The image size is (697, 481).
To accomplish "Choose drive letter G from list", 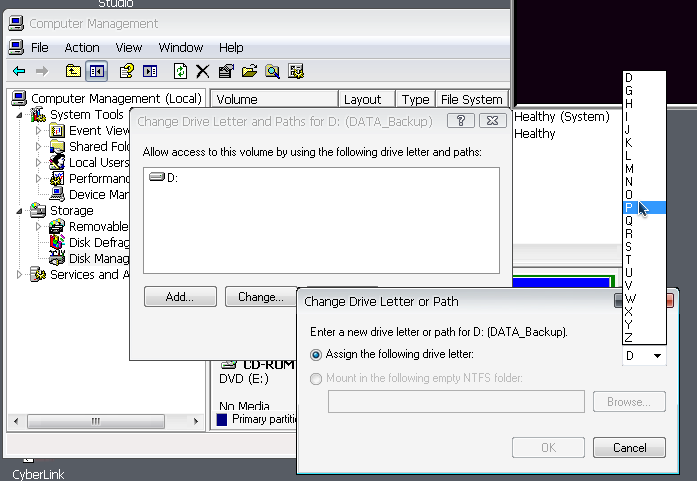I will click(x=644, y=91).
